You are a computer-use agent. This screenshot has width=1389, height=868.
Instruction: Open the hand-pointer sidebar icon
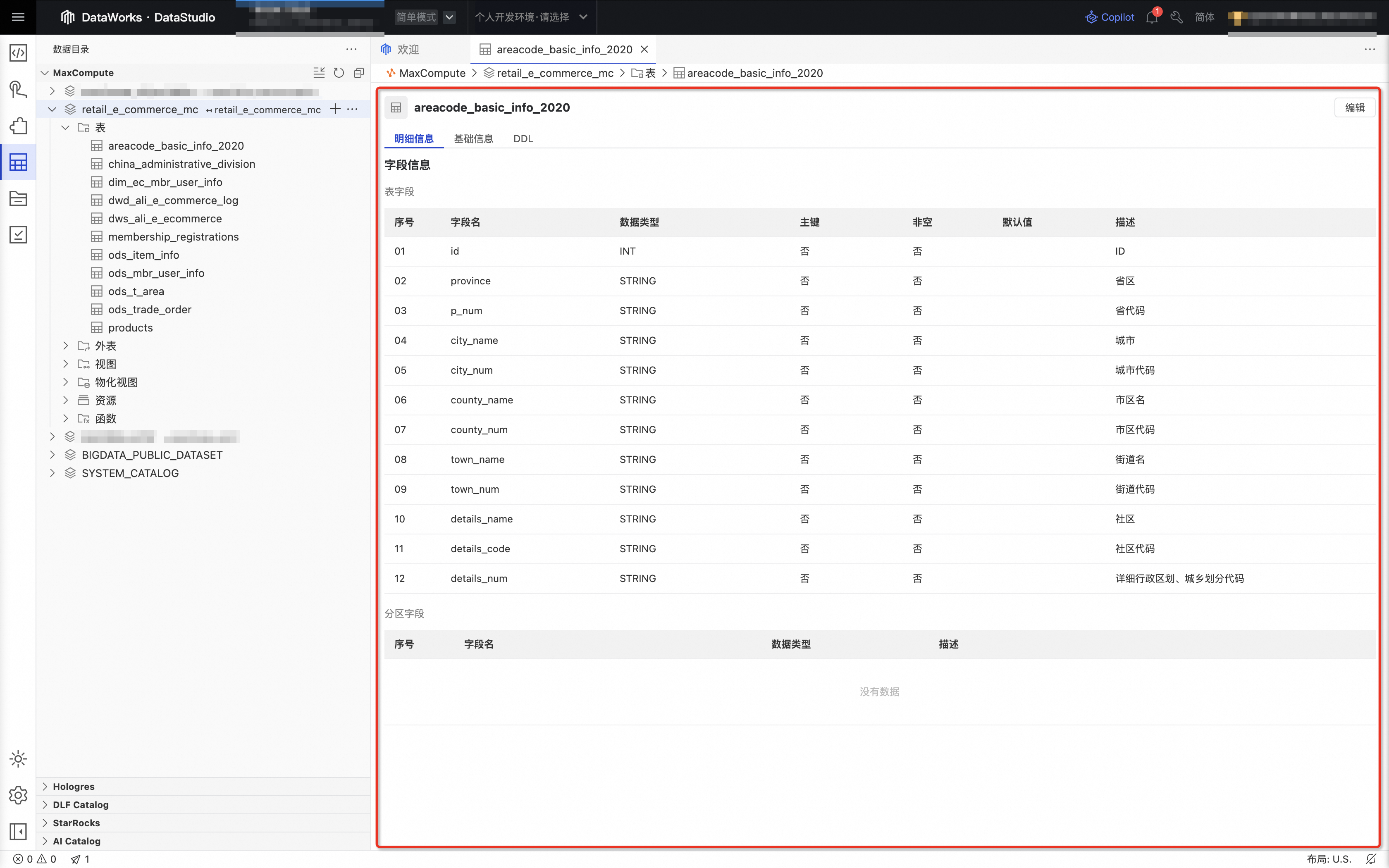(18, 90)
